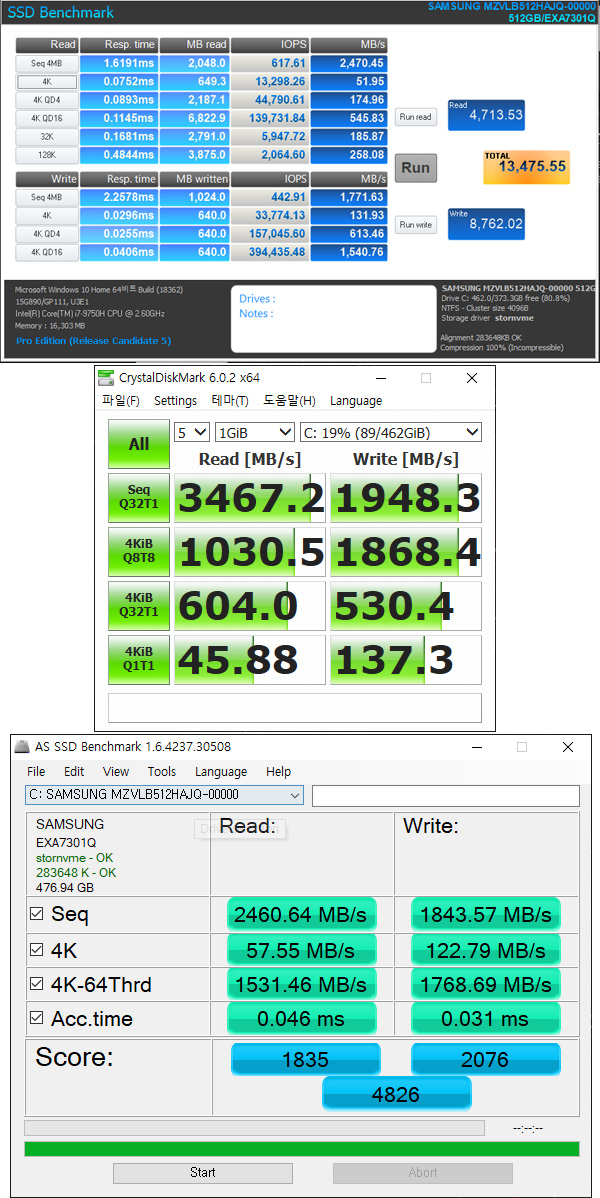This screenshot has width=600, height=1198.
Task: Click the Pro Edition (Release Candidate 5) link
Action: (93, 341)
